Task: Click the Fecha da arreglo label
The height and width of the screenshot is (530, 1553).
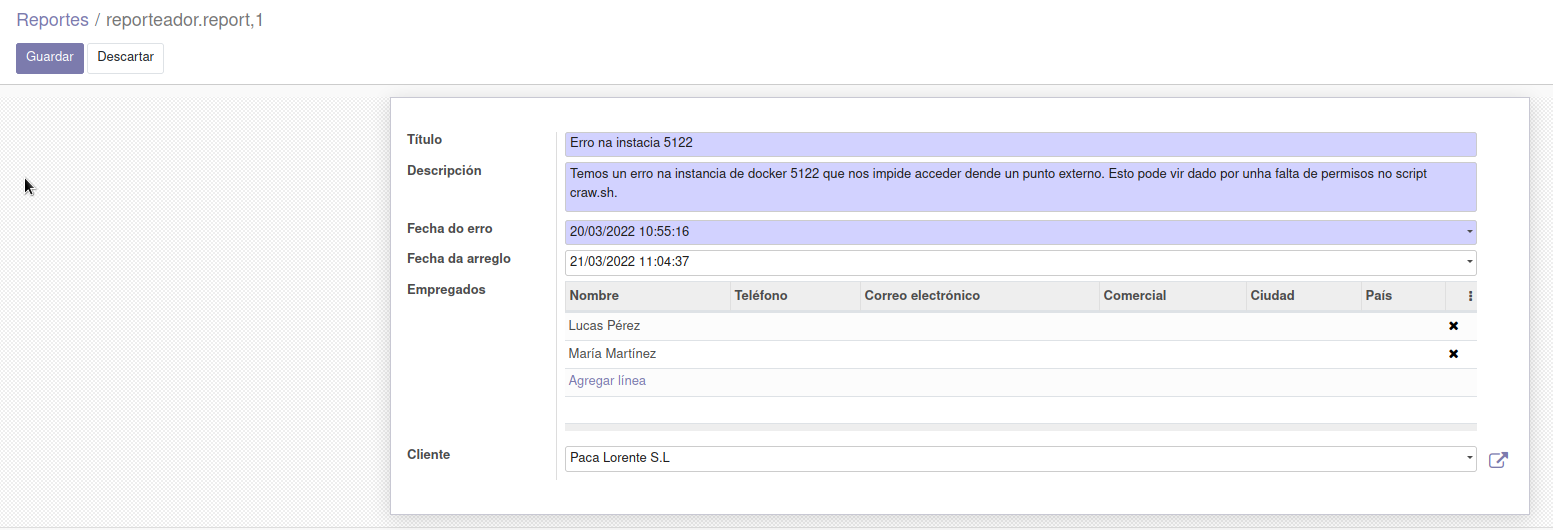Action: (459, 259)
